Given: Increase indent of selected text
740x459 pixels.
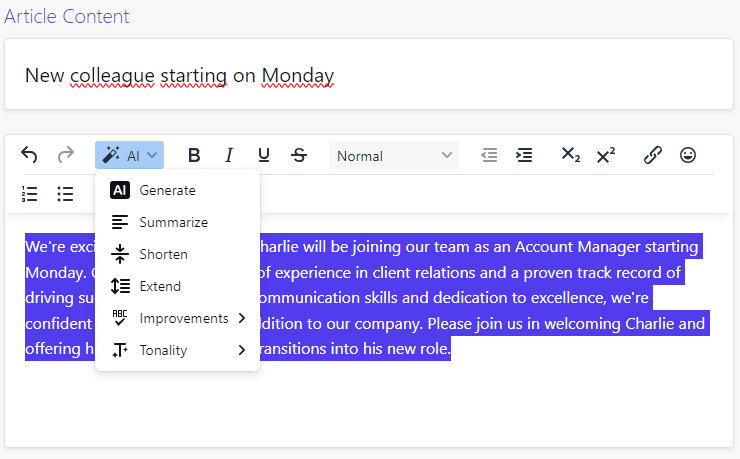Looking at the screenshot, I should 524,155.
